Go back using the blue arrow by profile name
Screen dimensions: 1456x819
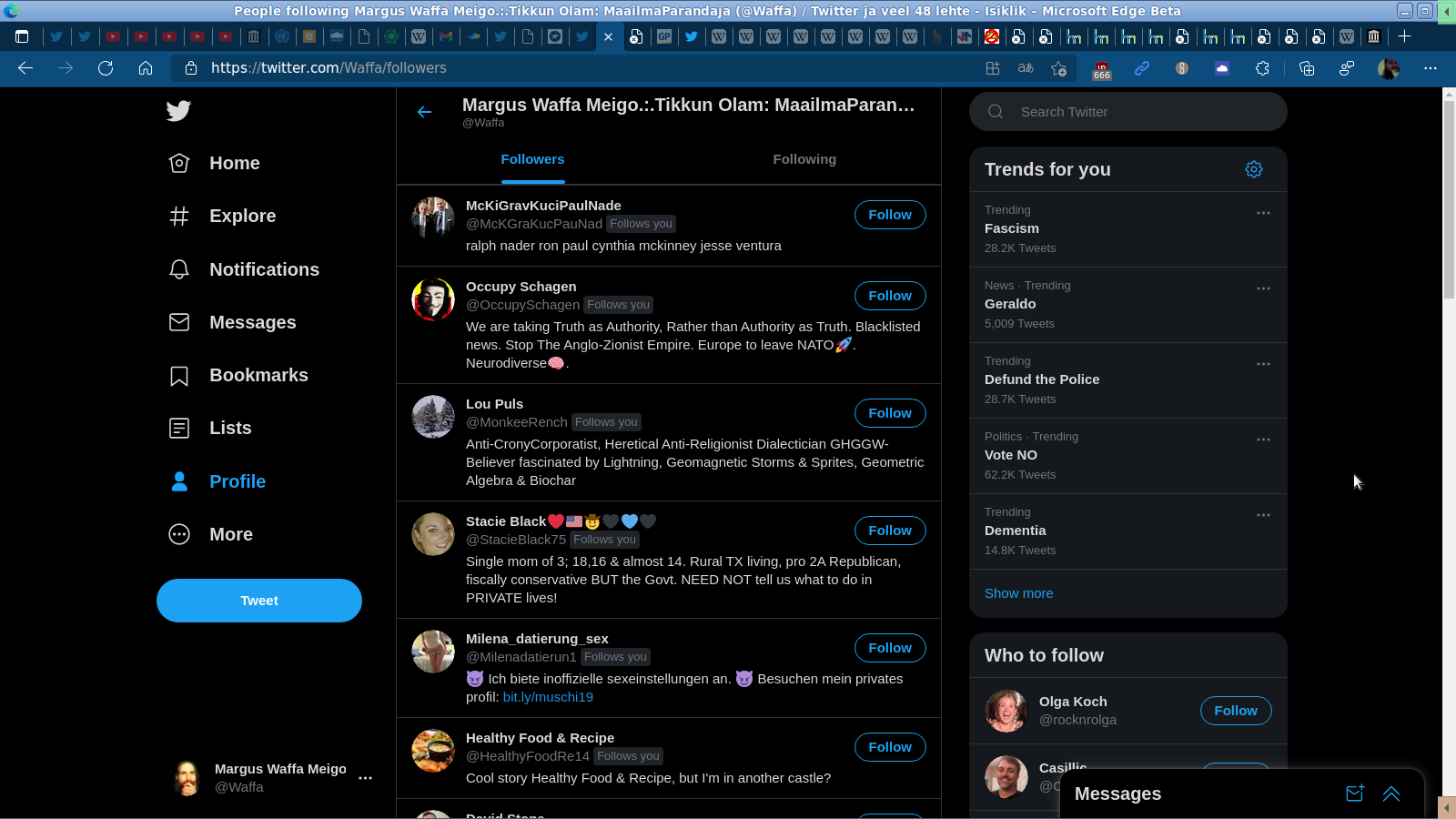point(424,112)
